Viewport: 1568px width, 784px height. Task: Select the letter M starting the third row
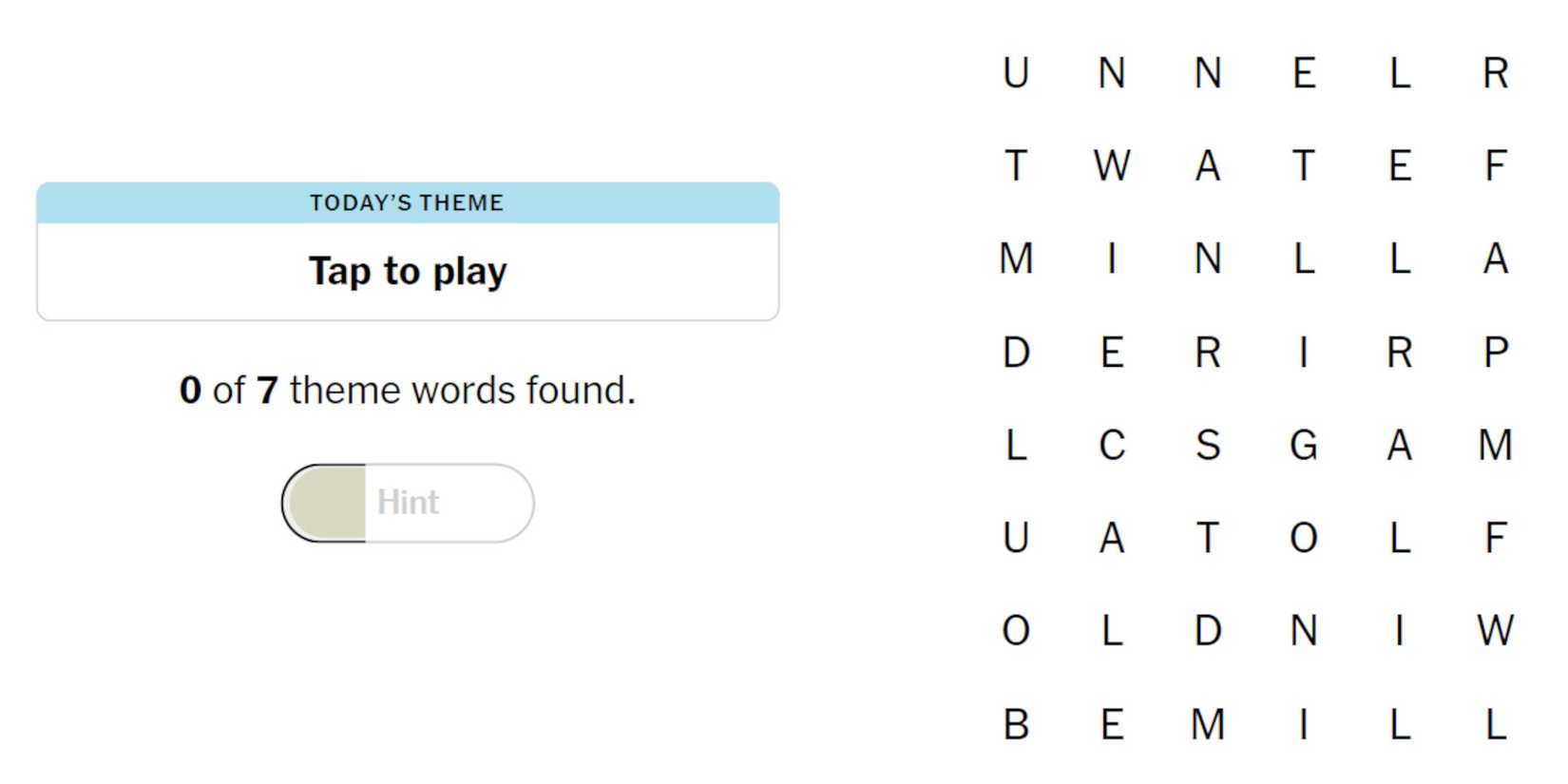coord(1015,260)
